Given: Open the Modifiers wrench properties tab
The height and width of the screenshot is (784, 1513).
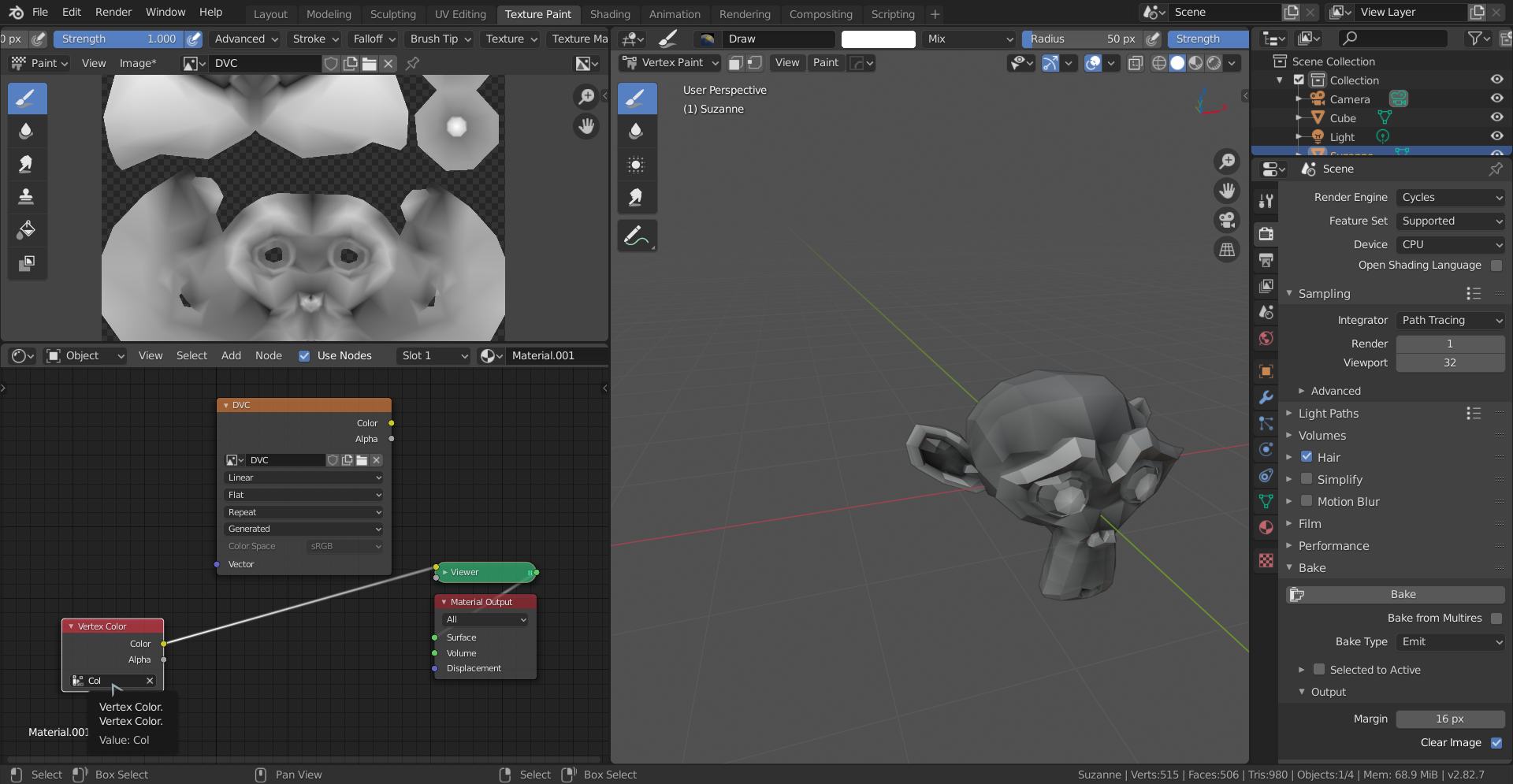Looking at the screenshot, I should tap(1266, 398).
